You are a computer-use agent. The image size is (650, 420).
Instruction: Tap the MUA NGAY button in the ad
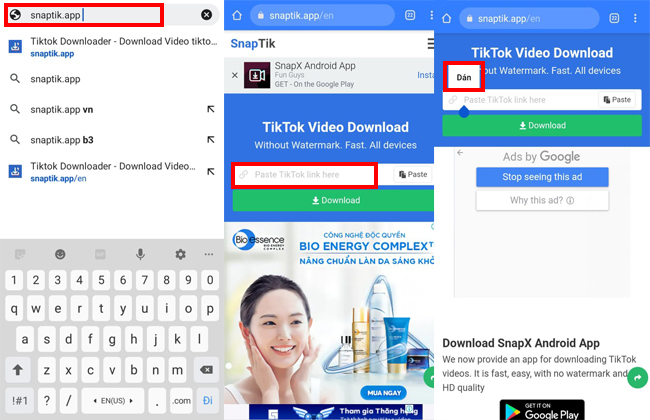(x=384, y=392)
